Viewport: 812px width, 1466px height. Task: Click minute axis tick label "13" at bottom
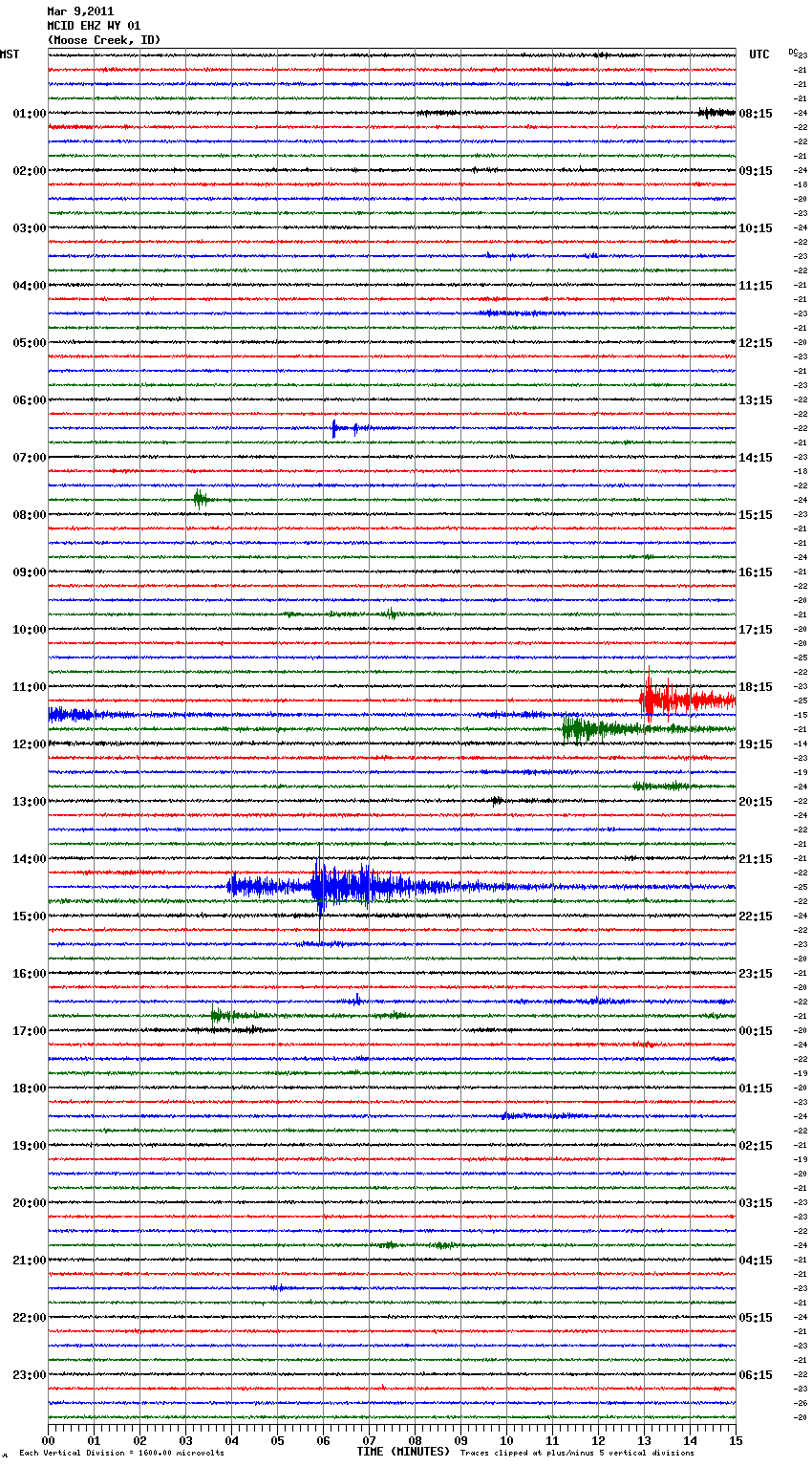pyautogui.click(x=644, y=1440)
